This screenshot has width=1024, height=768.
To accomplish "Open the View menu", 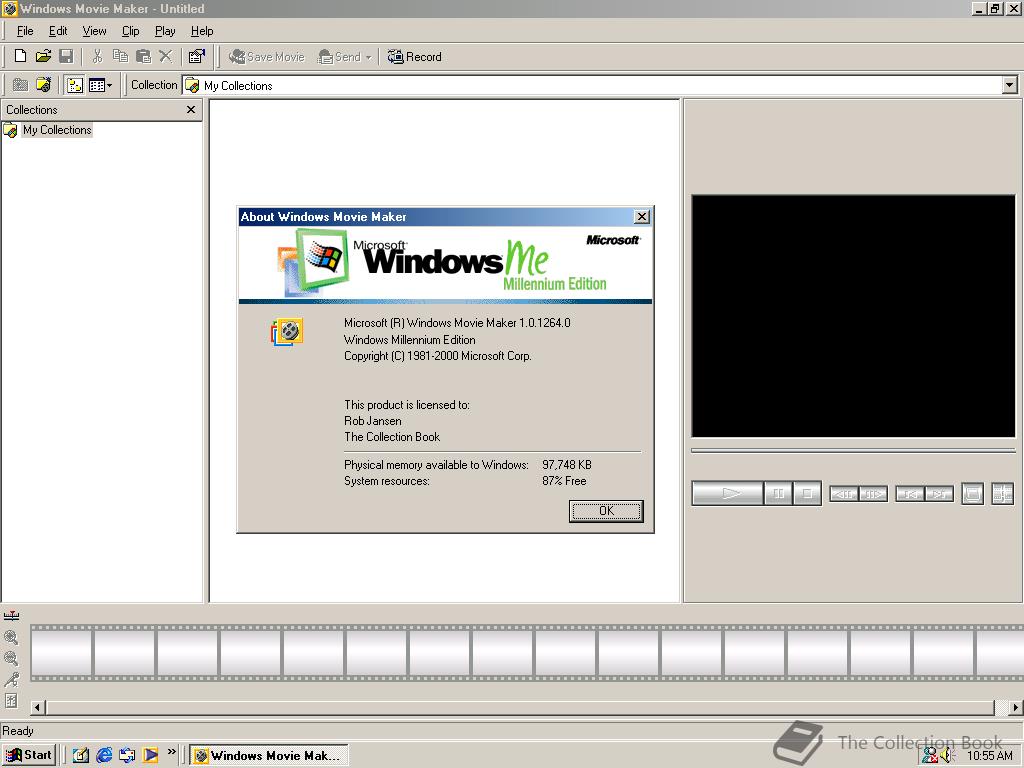I will [94, 31].
